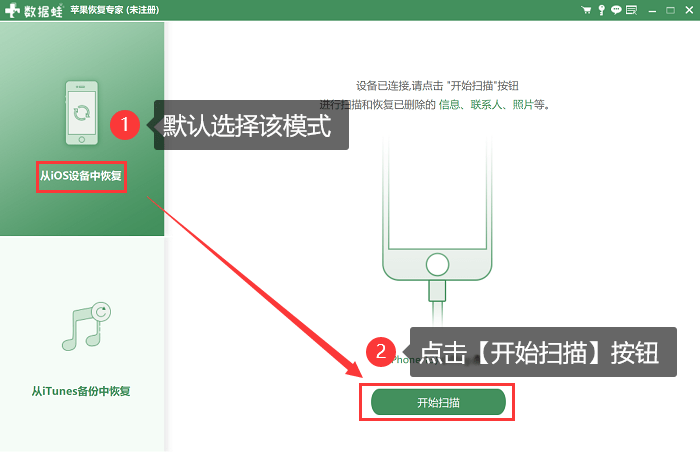Select the iTunes music note icon

(86, 326)
